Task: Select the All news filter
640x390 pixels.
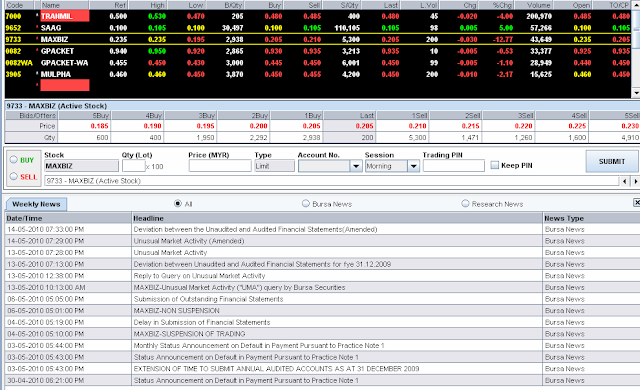Action: pos(178,203)
